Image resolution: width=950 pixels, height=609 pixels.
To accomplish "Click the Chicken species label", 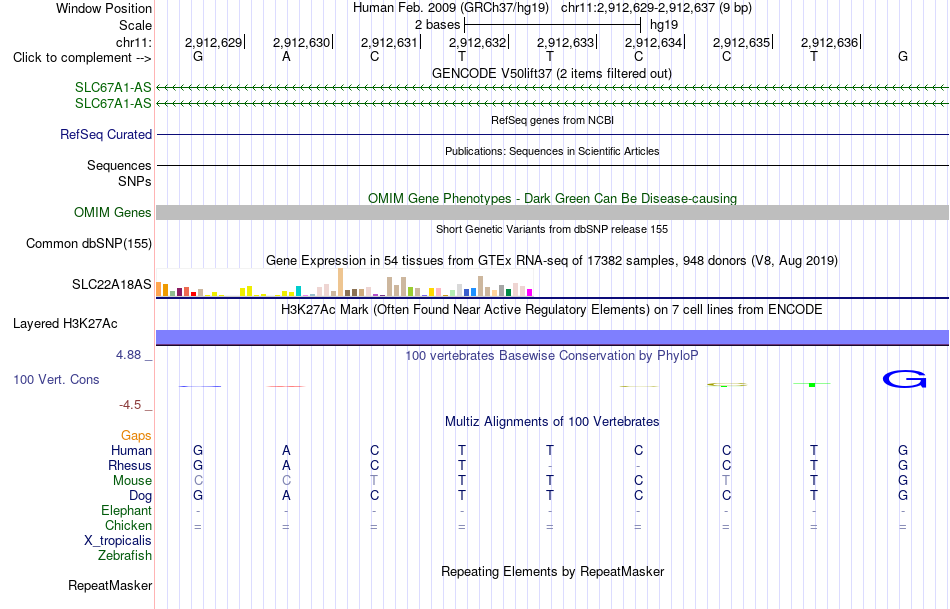I will coord(128,526).
